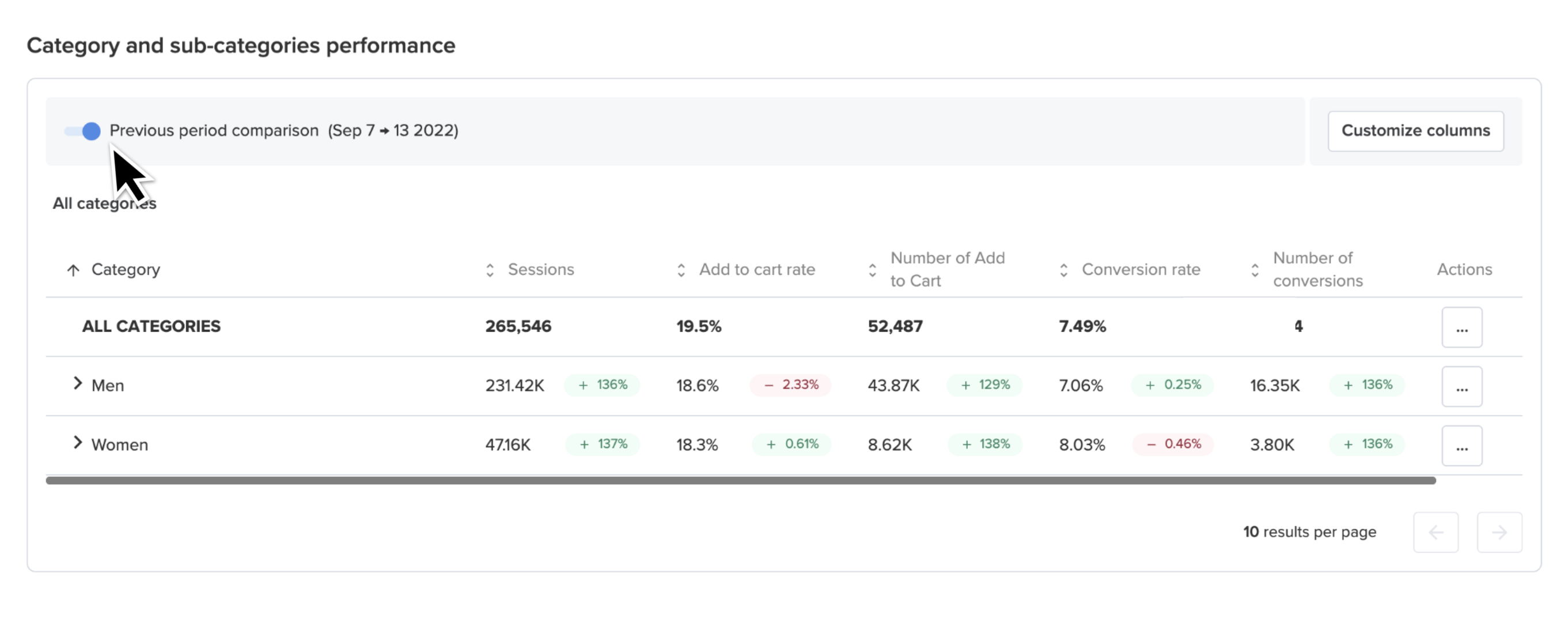Open the Customize columns button
The width and height of the screenshot is (1568, 618).
(1415, 131)
